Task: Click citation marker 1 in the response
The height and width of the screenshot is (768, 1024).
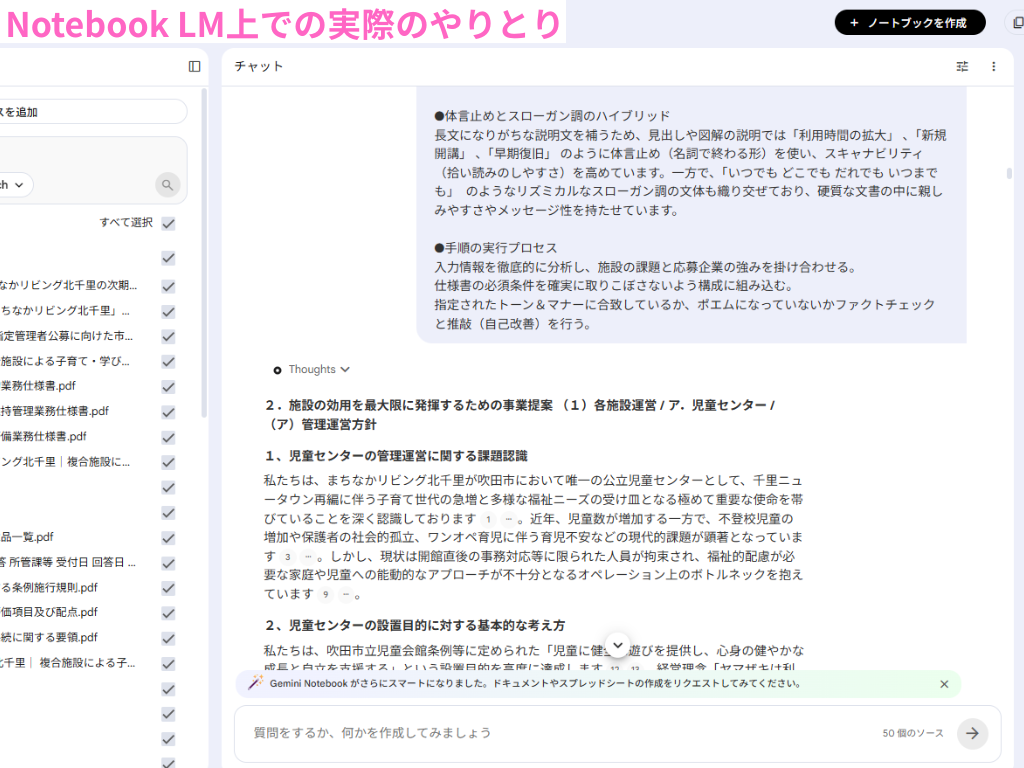Action: click(x=488, y=520)
